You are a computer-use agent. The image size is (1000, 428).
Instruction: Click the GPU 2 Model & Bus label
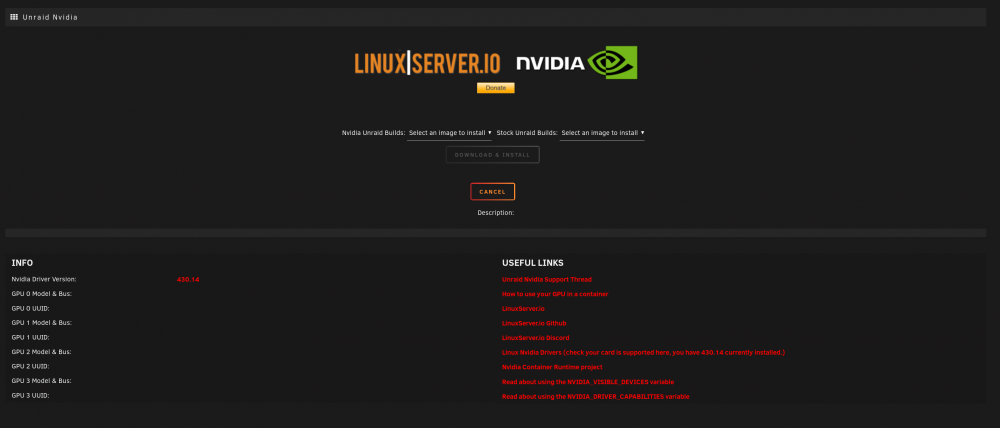click(x=41, y=351)
